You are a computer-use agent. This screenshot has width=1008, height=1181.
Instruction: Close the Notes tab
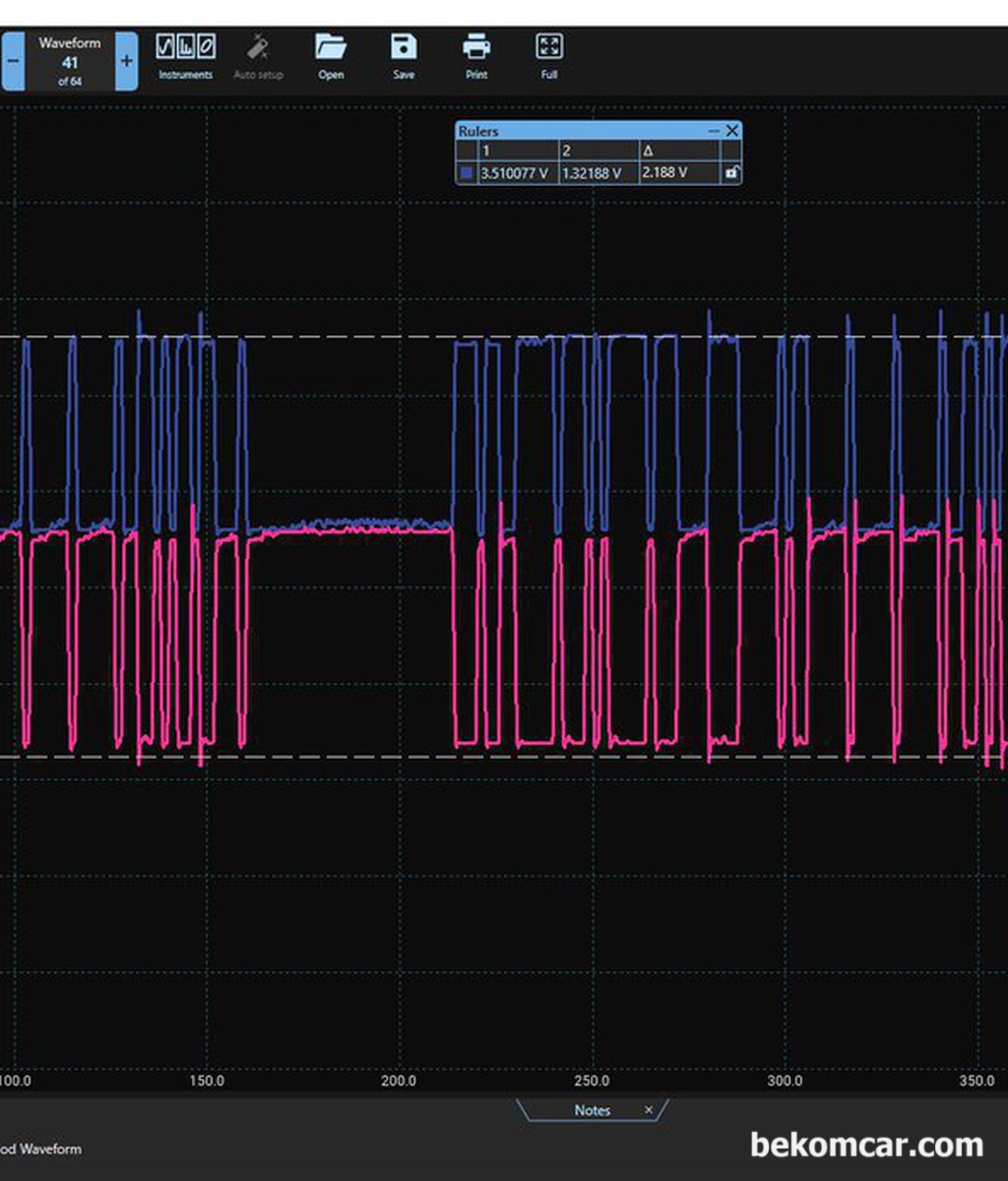649,1110
